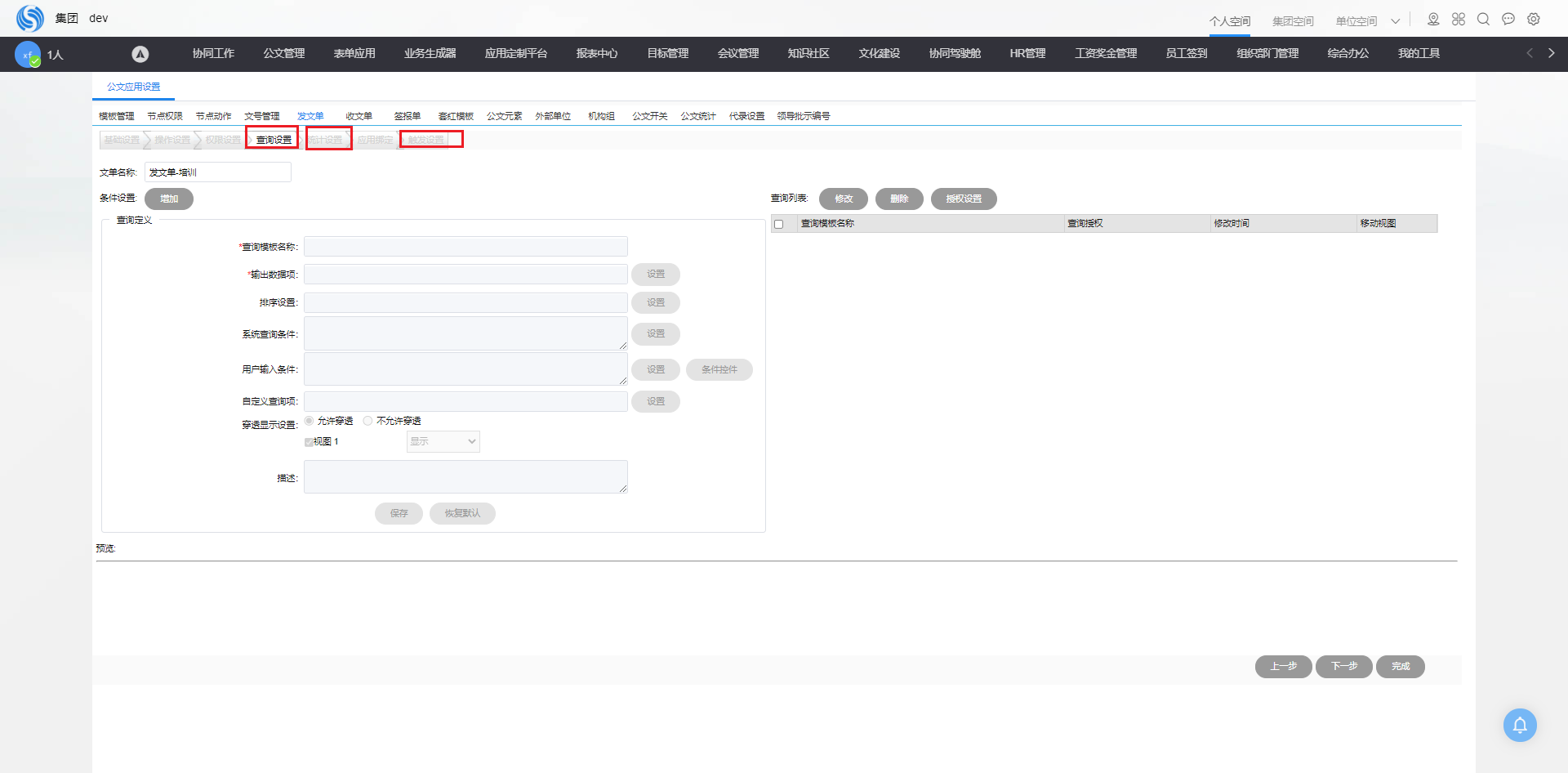Viewport: 1568px width, 773px height.
Task: Open 知识社区 menu
Action: click(808, 54)
